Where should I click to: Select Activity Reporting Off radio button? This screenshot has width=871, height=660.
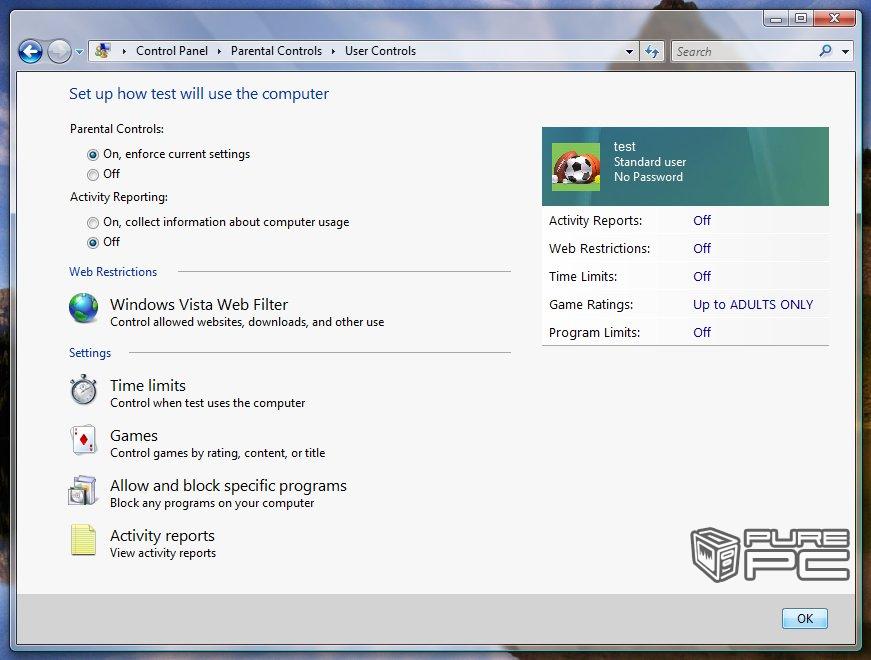[x=93, y=243]
